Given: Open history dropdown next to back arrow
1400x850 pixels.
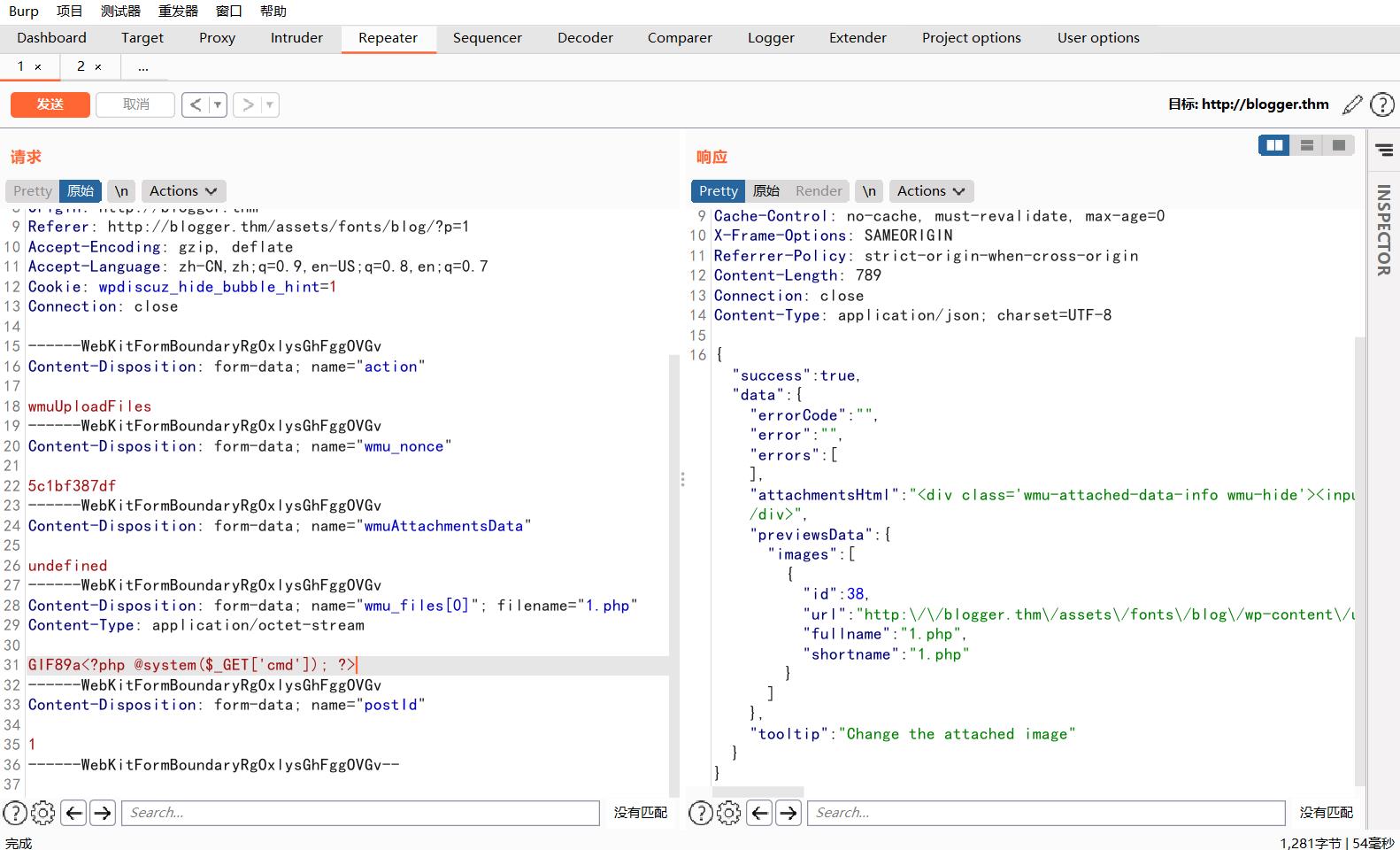Looking at the screenshot, I should pyautogui.click(x=218, y=104).
